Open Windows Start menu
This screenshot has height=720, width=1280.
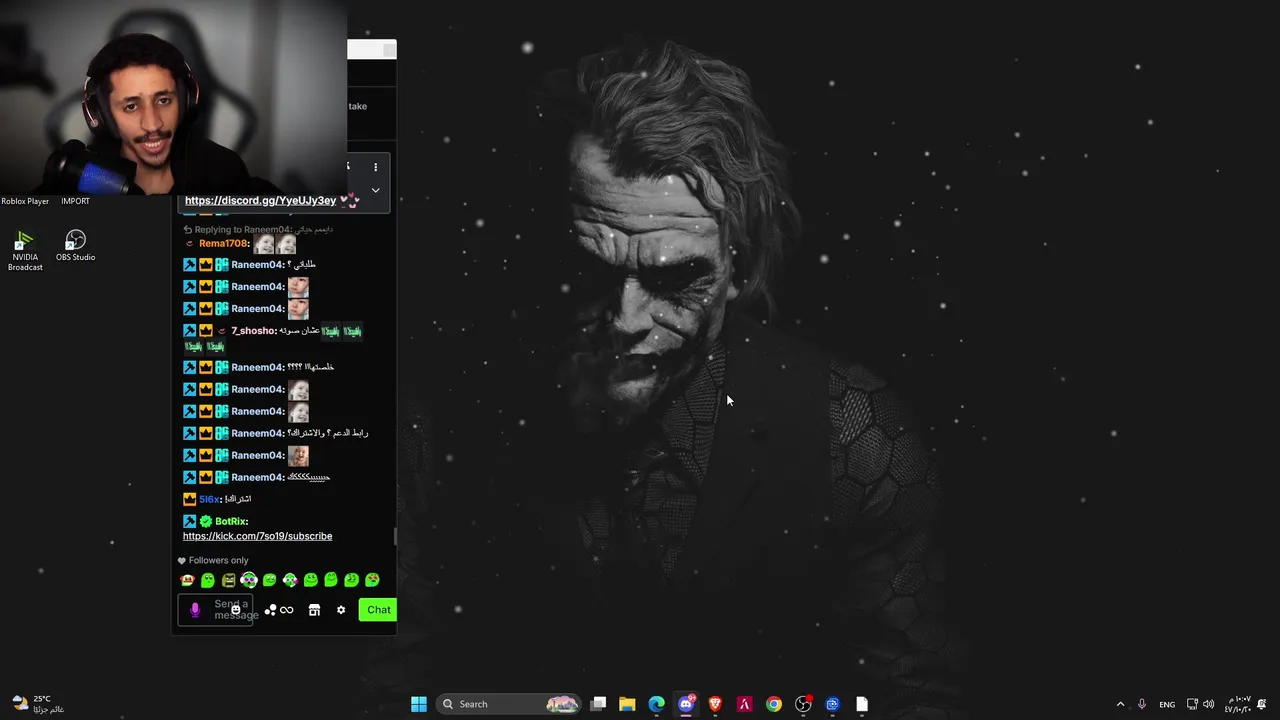(x=419, y=704)
